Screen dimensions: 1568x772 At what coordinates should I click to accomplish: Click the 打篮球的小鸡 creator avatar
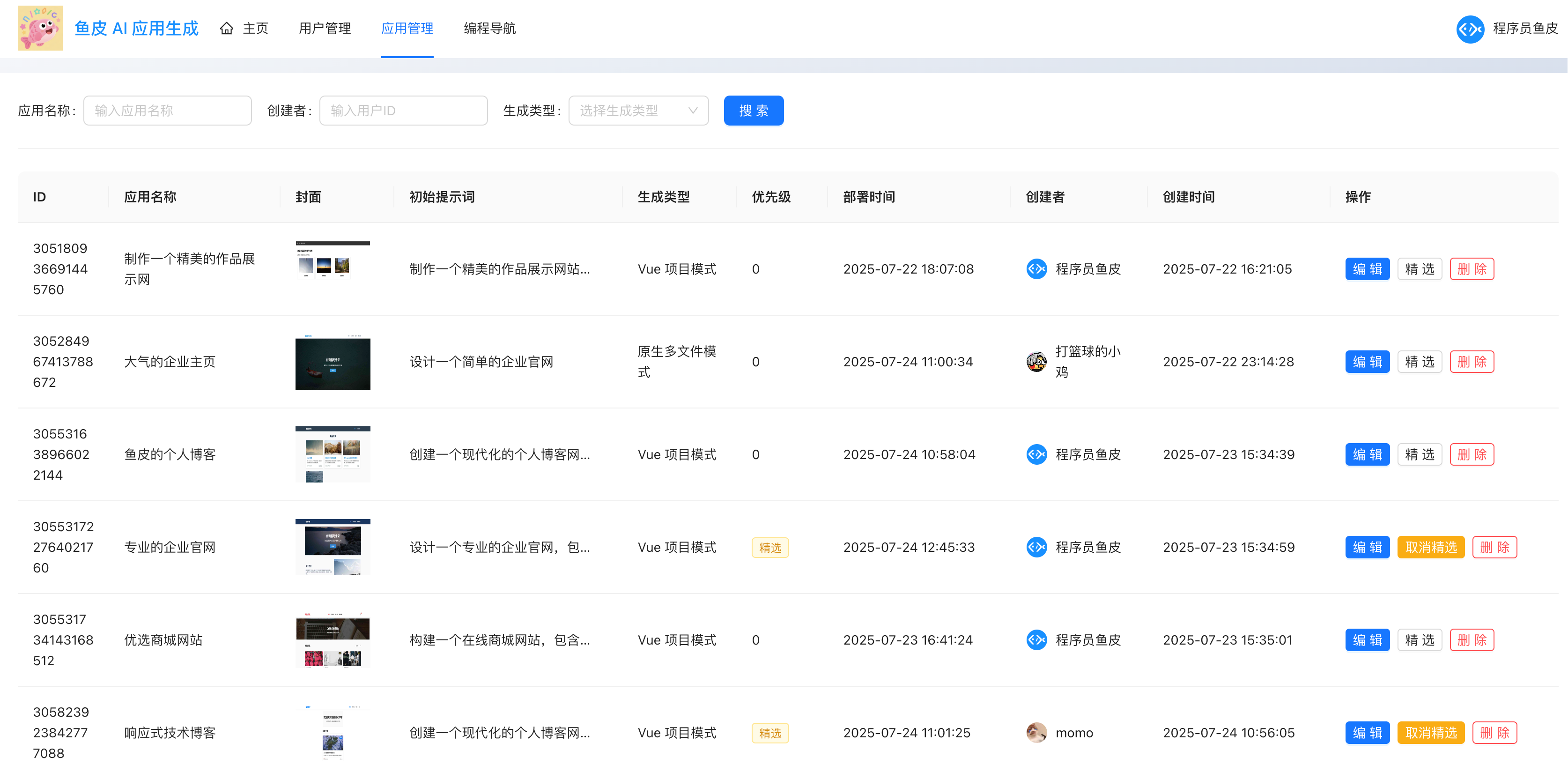(1036, 362)
